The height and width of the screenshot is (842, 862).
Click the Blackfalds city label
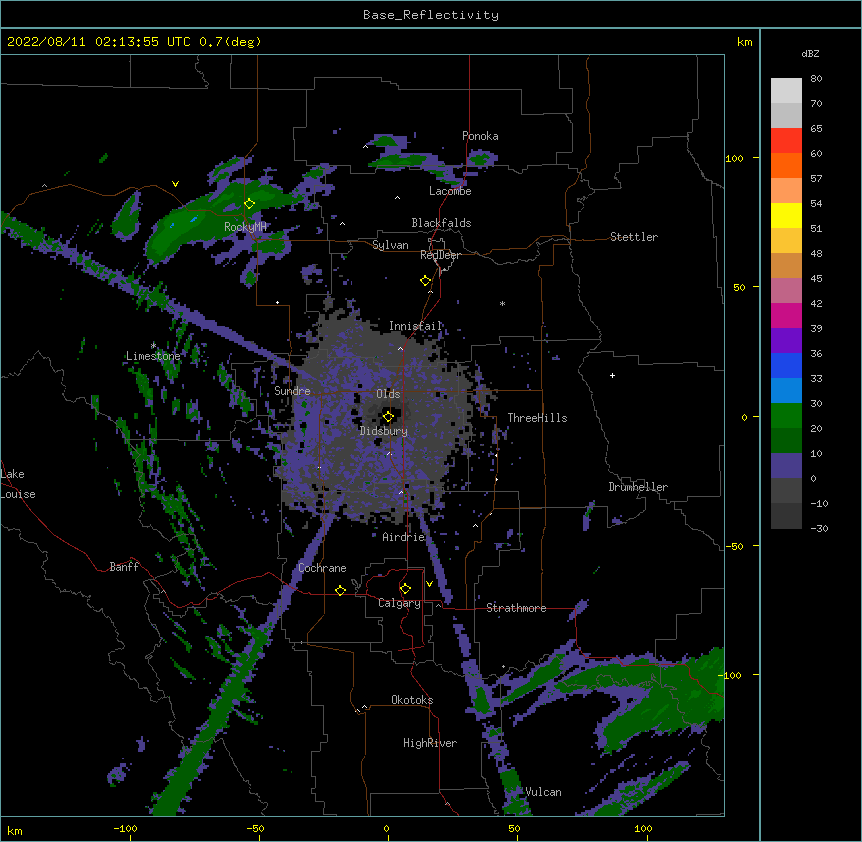(441, 223)
